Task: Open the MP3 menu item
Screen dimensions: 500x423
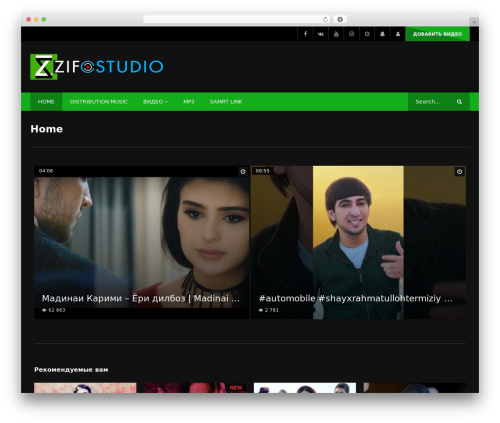Action: (189, 102)
